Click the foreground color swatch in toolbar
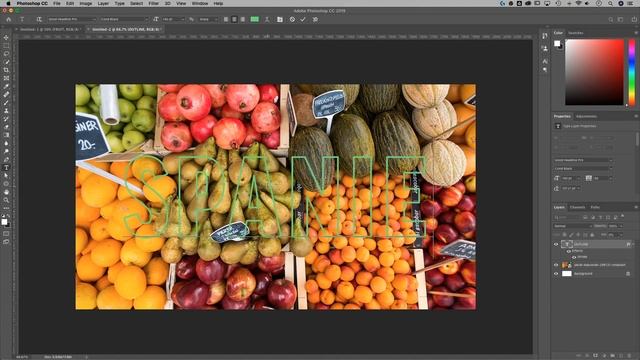640x360 pixels. tap(4, 221)
